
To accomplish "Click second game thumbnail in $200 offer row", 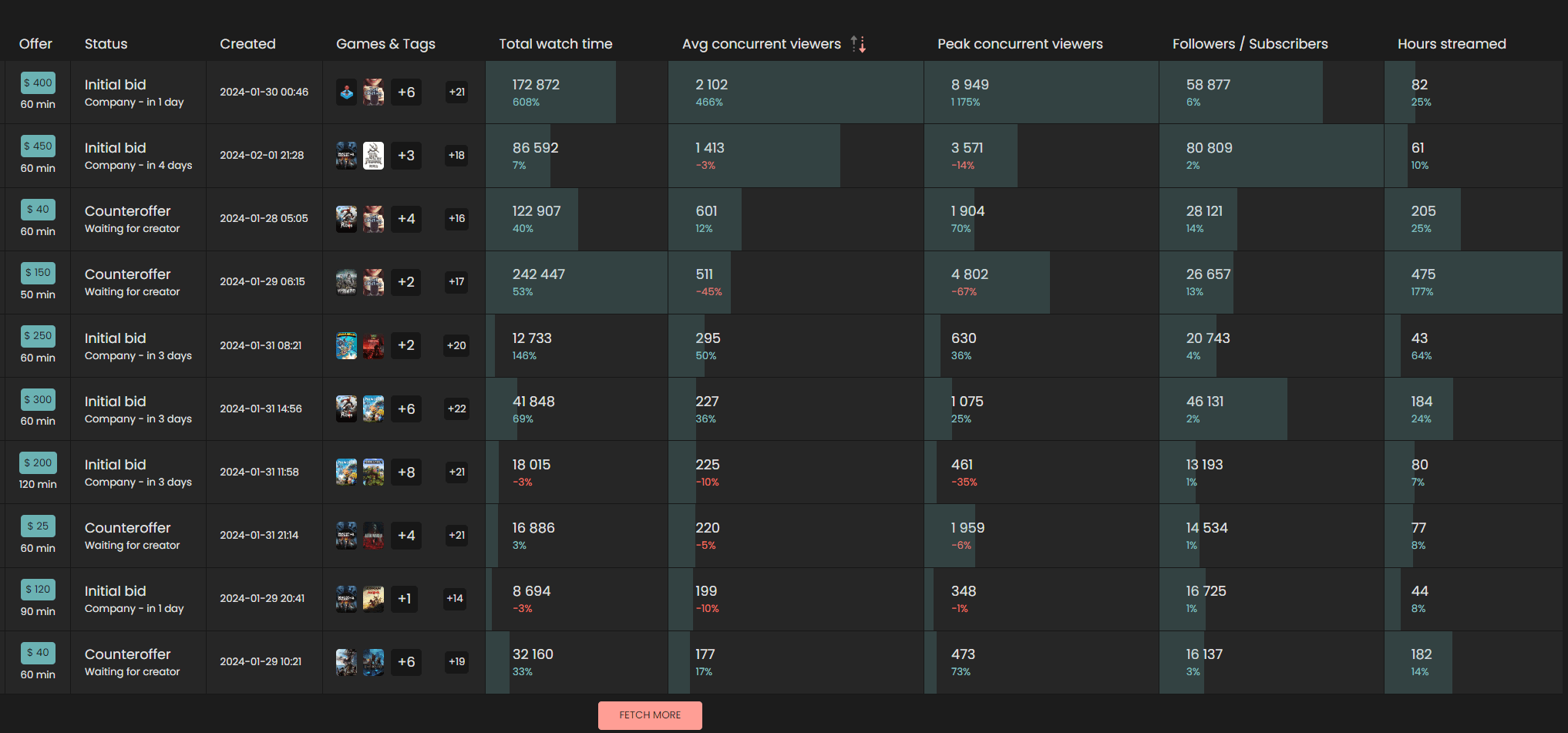I will [373, 472].
